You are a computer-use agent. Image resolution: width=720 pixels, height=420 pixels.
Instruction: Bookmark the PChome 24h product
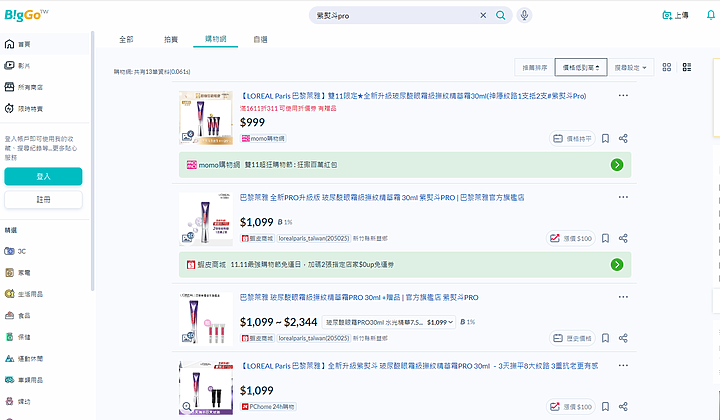605,407
